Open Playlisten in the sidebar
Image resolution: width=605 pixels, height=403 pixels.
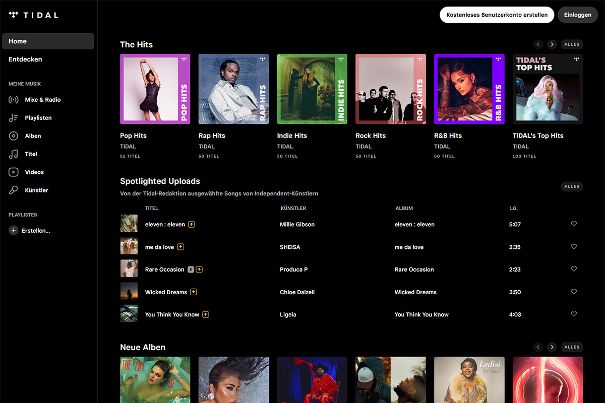point(39,118)
